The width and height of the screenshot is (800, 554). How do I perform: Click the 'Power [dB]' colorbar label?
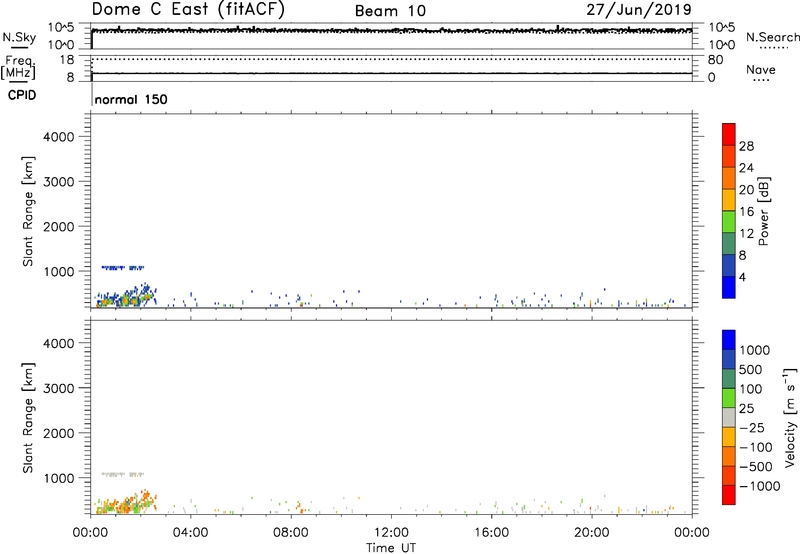764,211
